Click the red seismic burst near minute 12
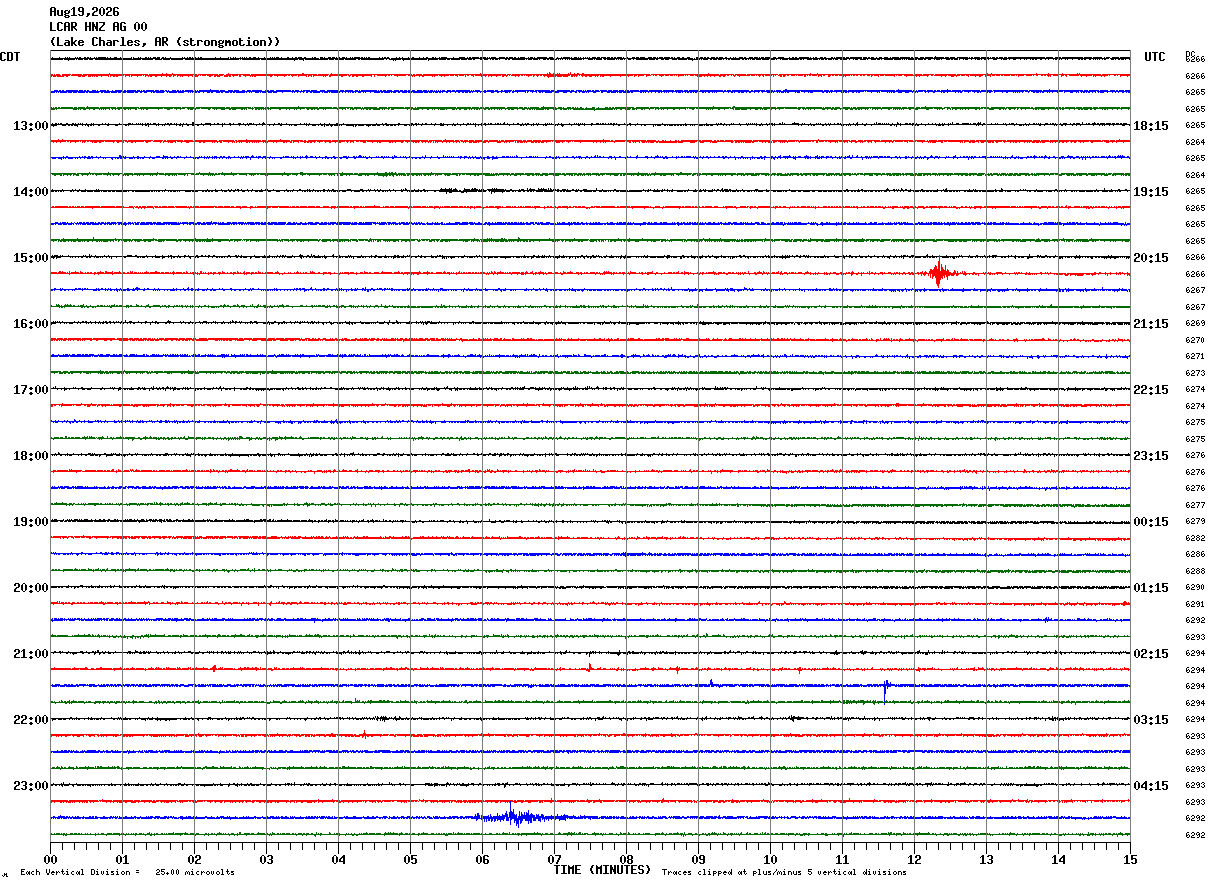Image resolution: width=1210 pixels, height=886 pixels. [x=940, y=273]
